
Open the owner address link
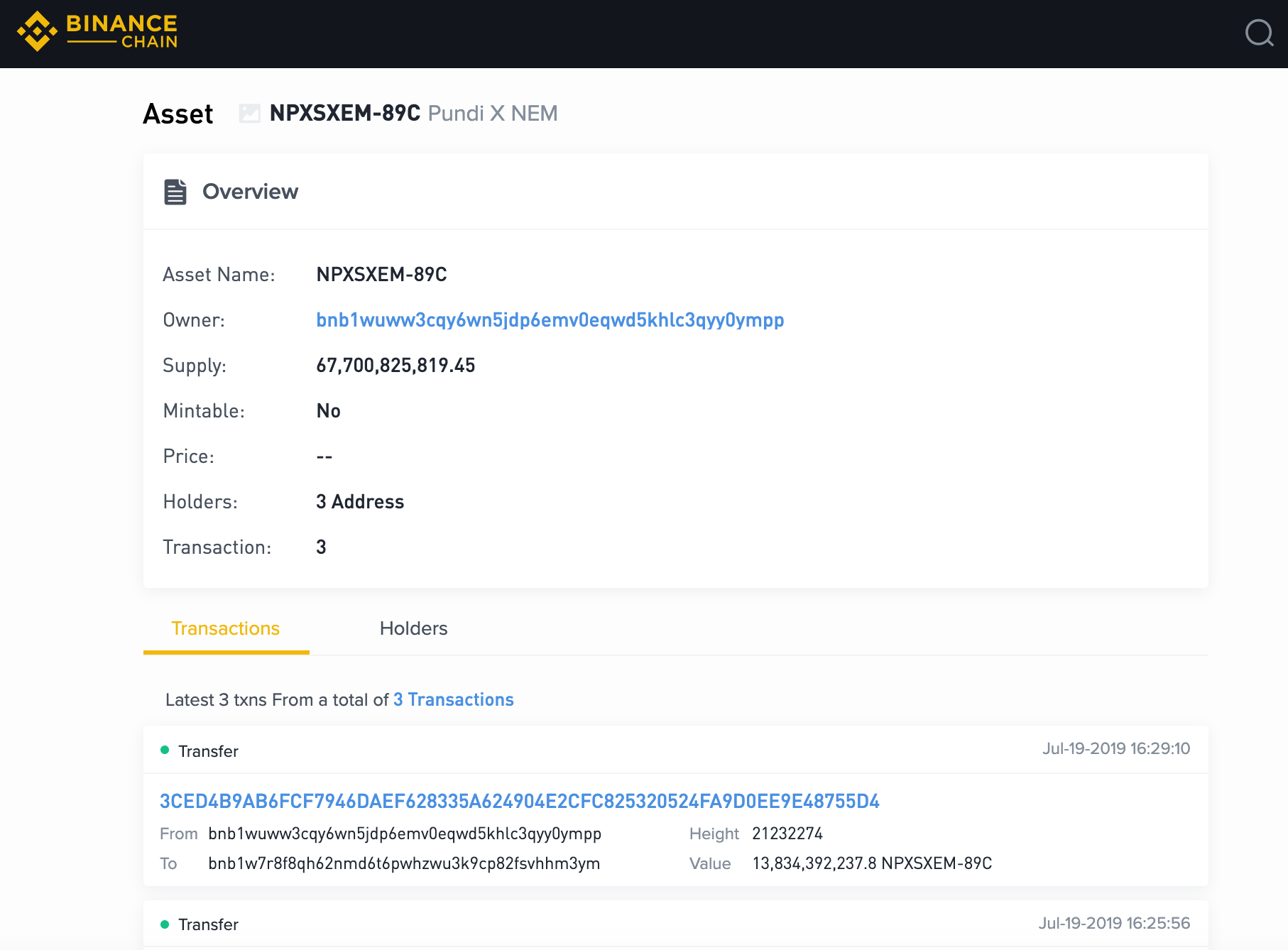tap(550, 320)
